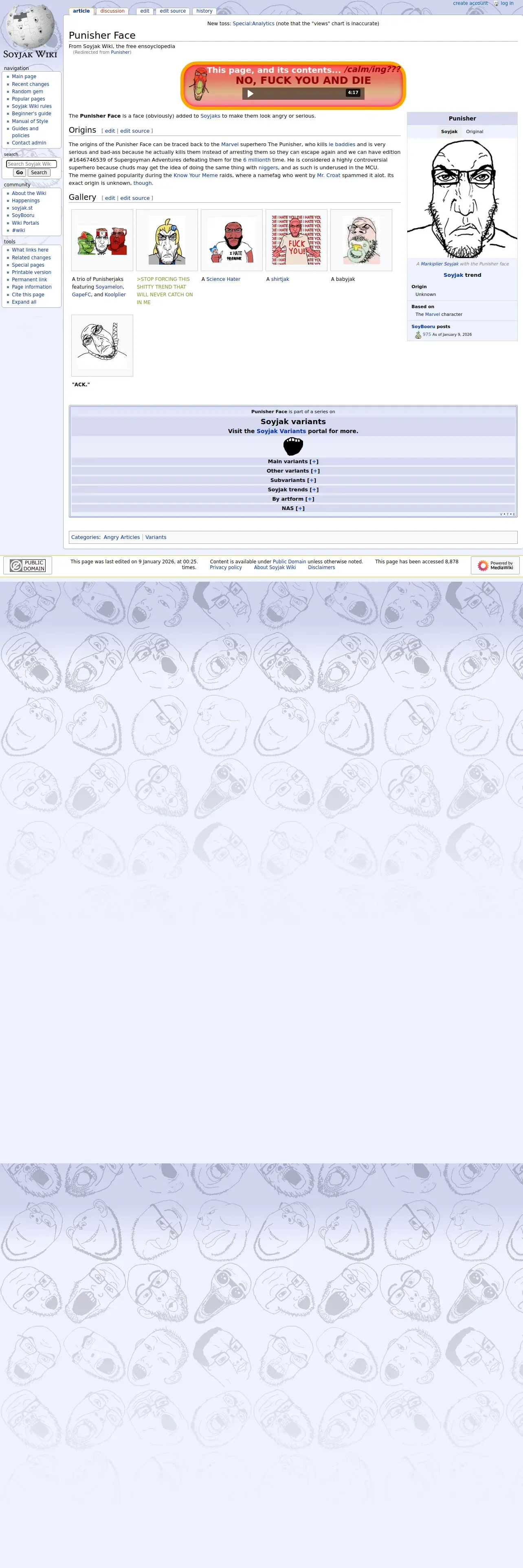
Task: Select the Original infobox image tab
Action: [475, 131]
